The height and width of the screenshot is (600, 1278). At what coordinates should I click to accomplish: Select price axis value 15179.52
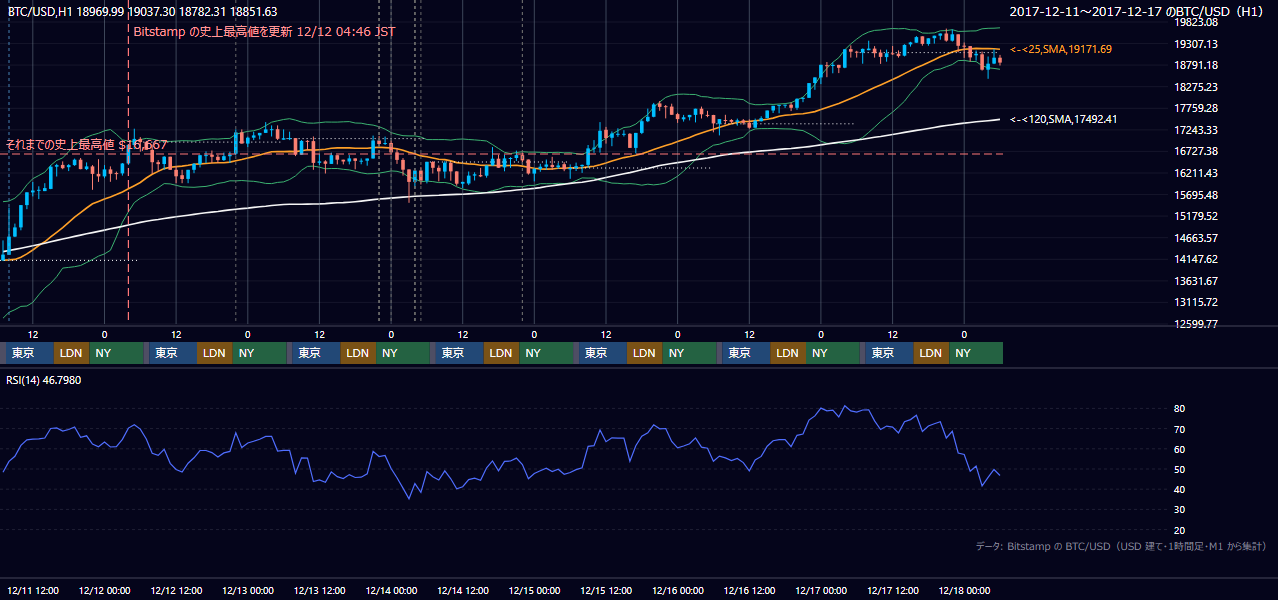(x=1195, y=216)
